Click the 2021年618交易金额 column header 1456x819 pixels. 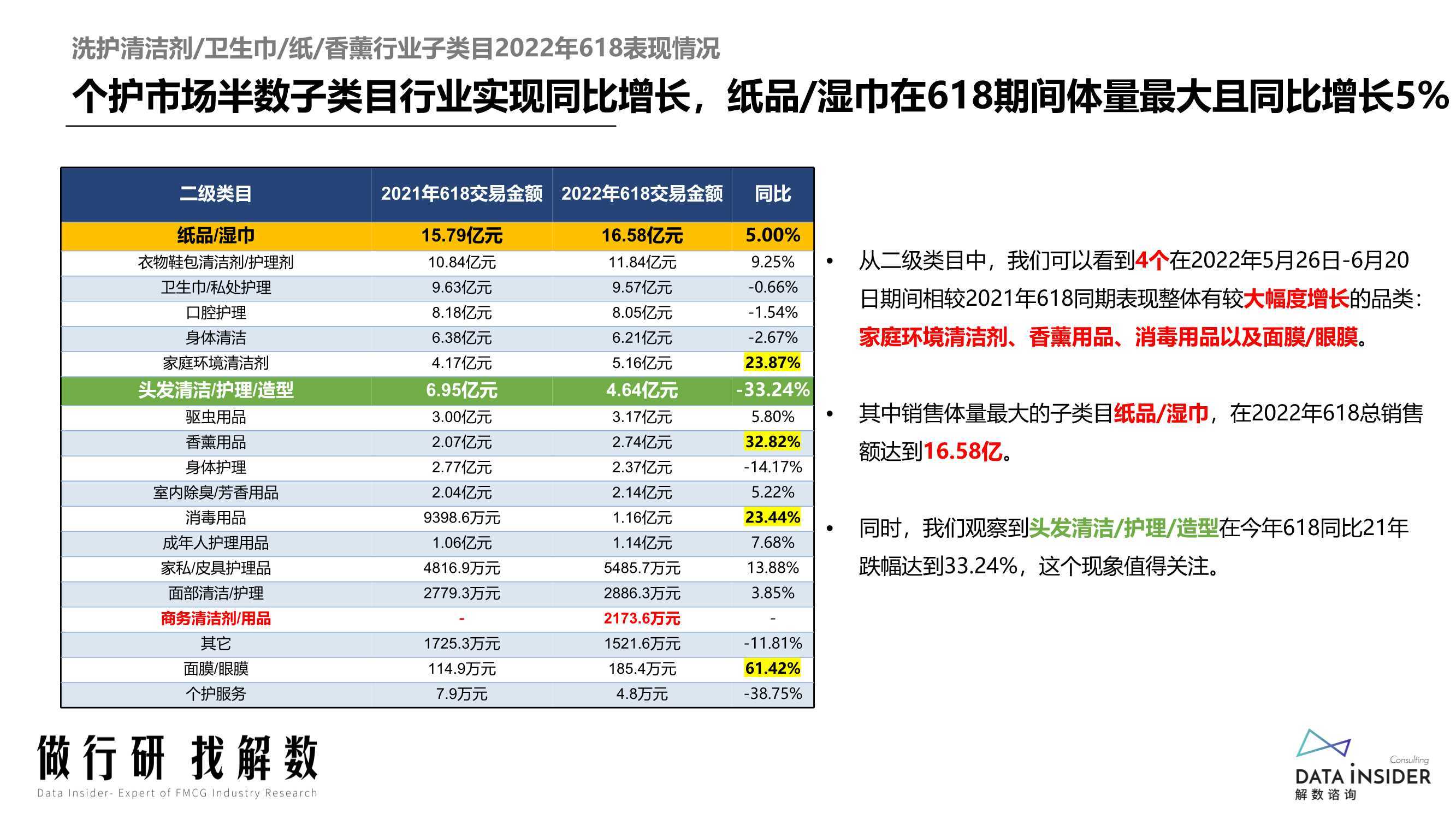[461, 194]
